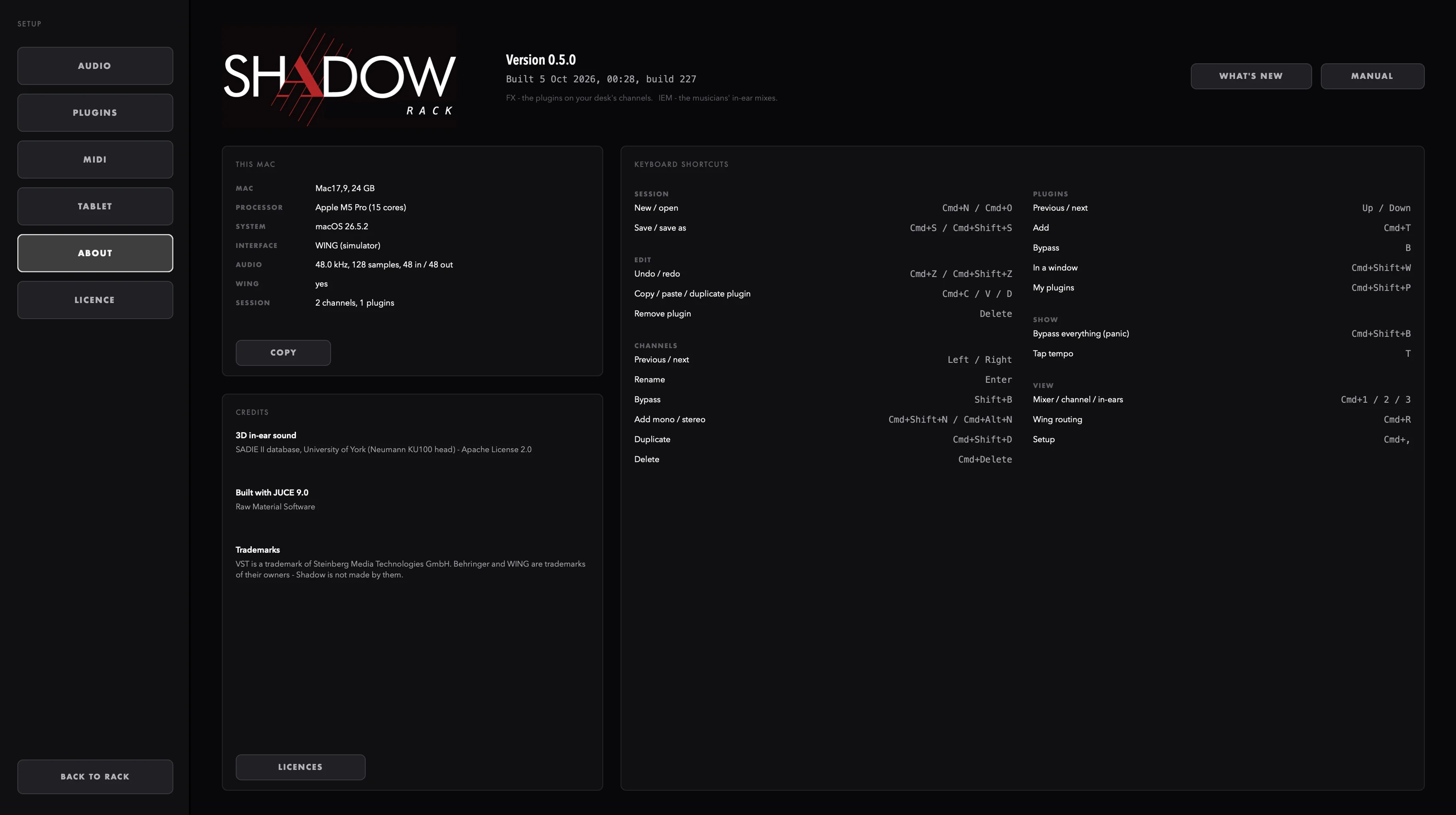Click 'Apple M5 Pro (15 cores)' processor value

click(x=361, y=208)
